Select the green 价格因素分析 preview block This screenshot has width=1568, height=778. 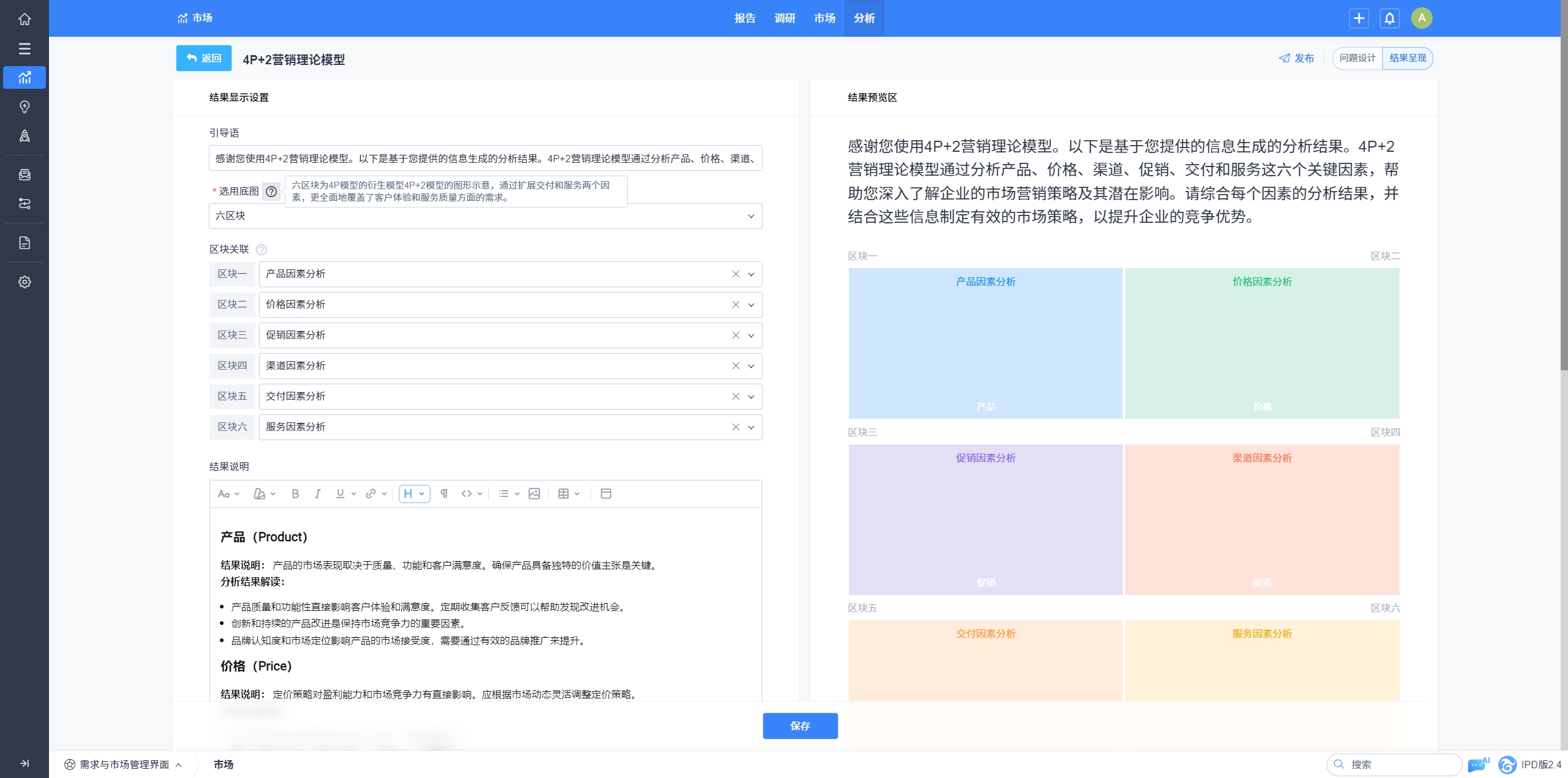pos(1262,343)
